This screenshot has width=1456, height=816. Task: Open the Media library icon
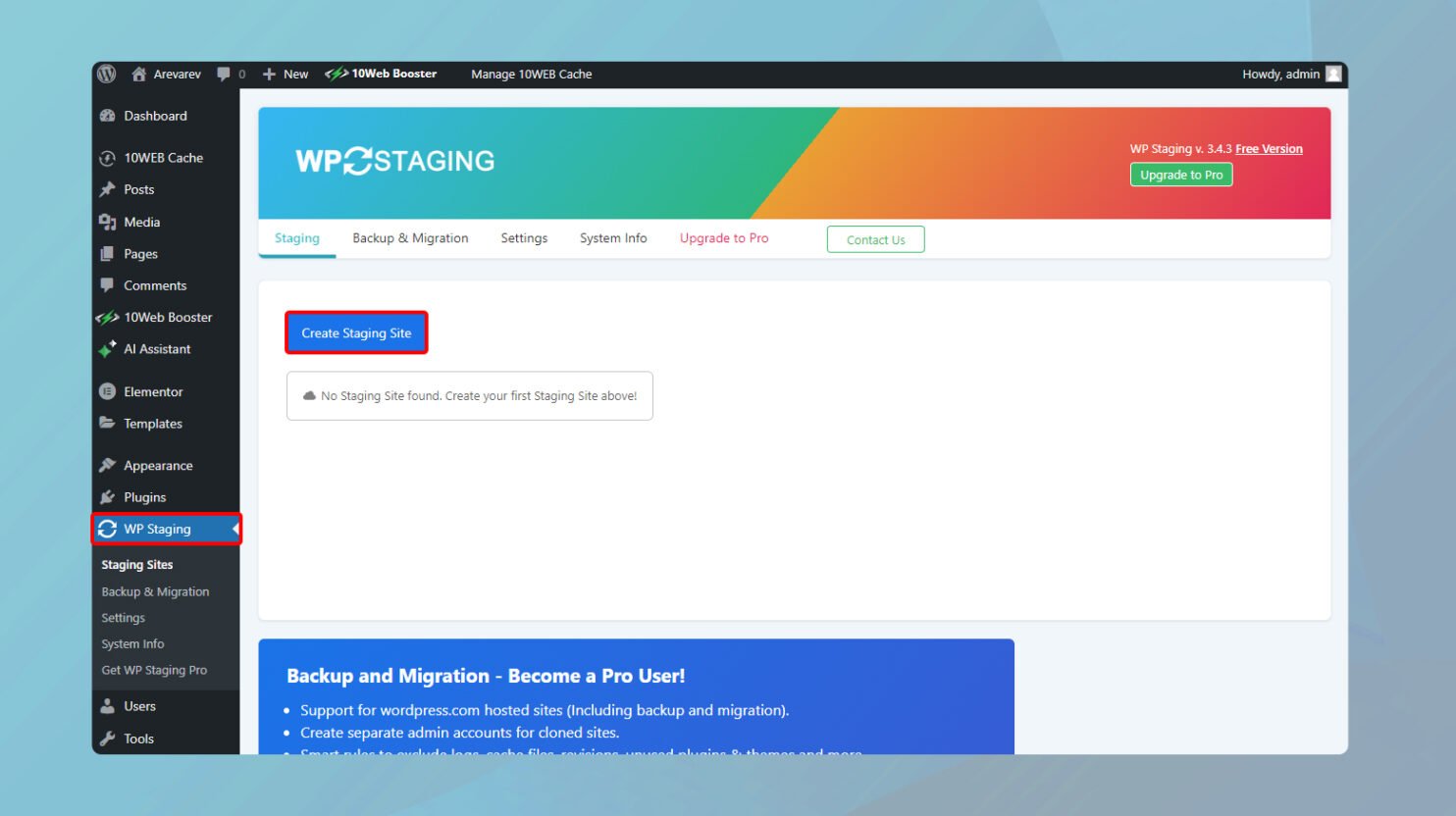click(108, 222)
